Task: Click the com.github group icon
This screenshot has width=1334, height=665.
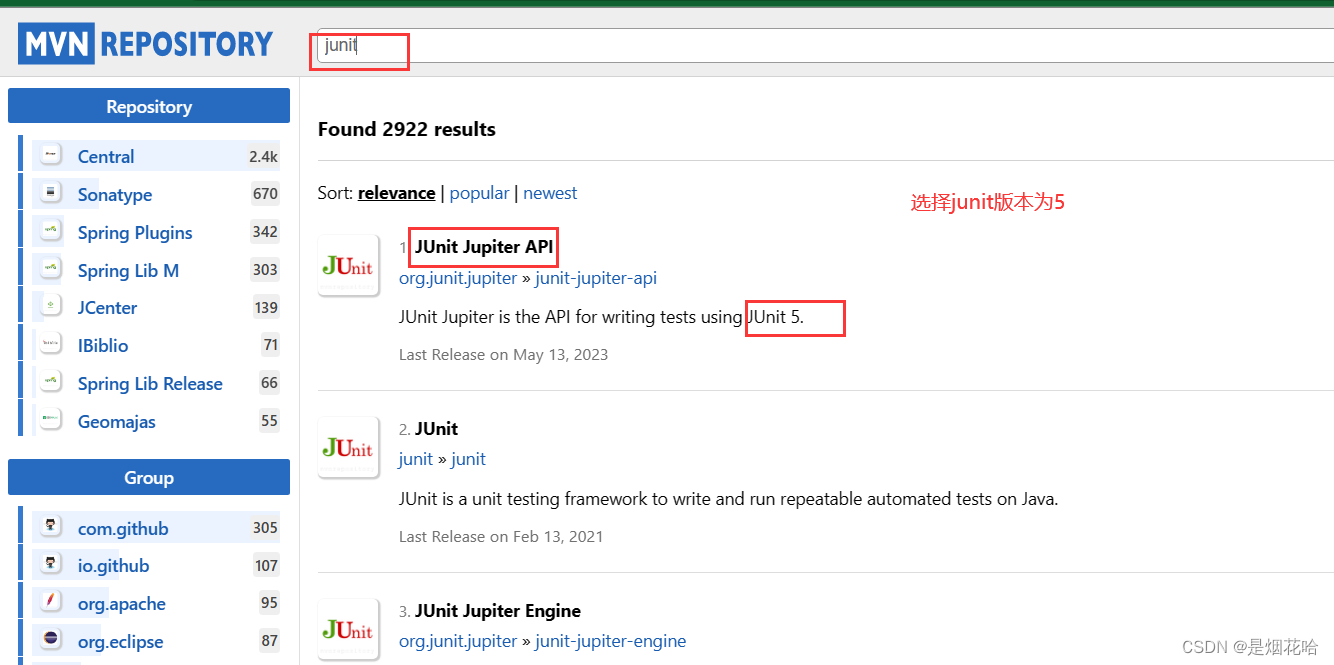Action: (x=51, y=528)
